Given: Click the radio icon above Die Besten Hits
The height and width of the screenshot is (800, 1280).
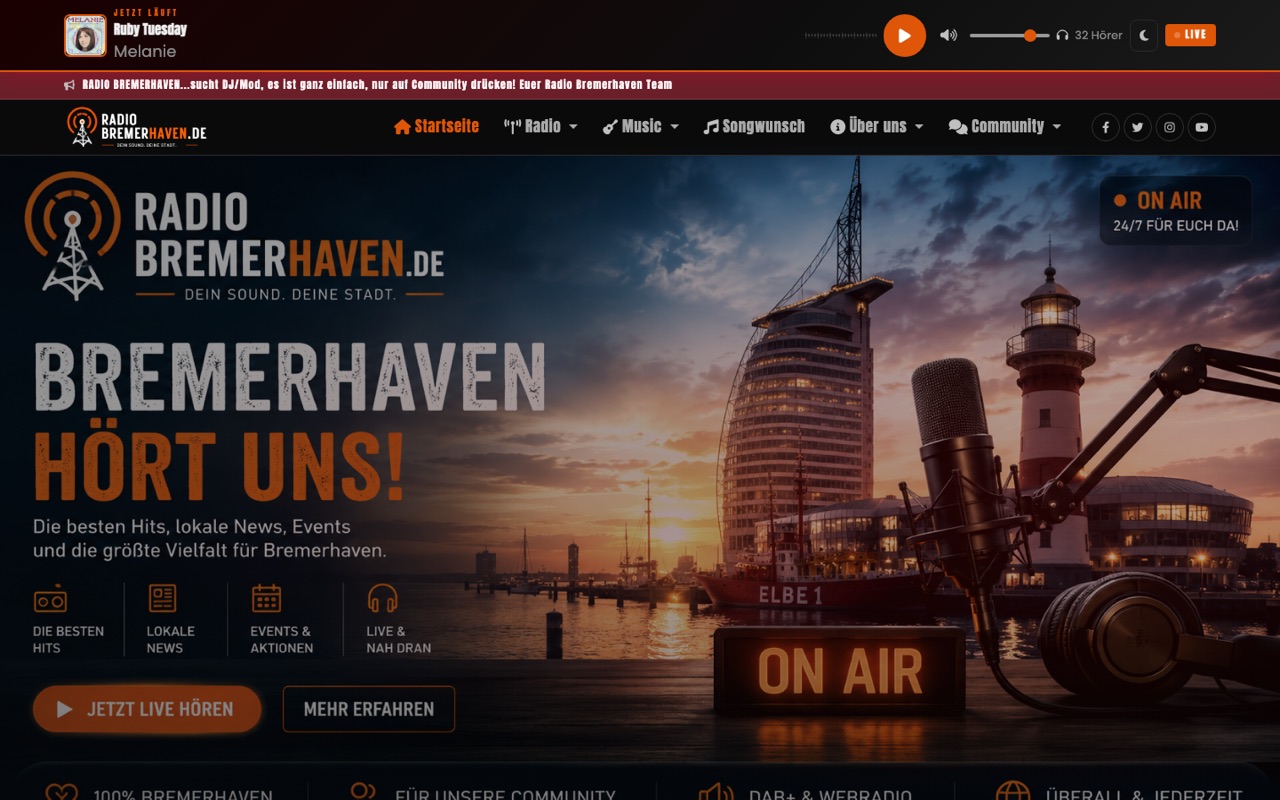Looking at the screenshot, I should pos(50,599).
